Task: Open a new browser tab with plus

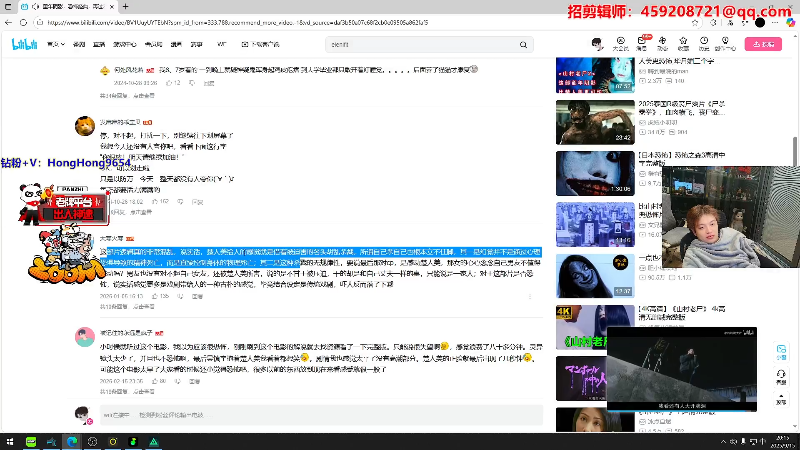Action: [x=126, y=7]
